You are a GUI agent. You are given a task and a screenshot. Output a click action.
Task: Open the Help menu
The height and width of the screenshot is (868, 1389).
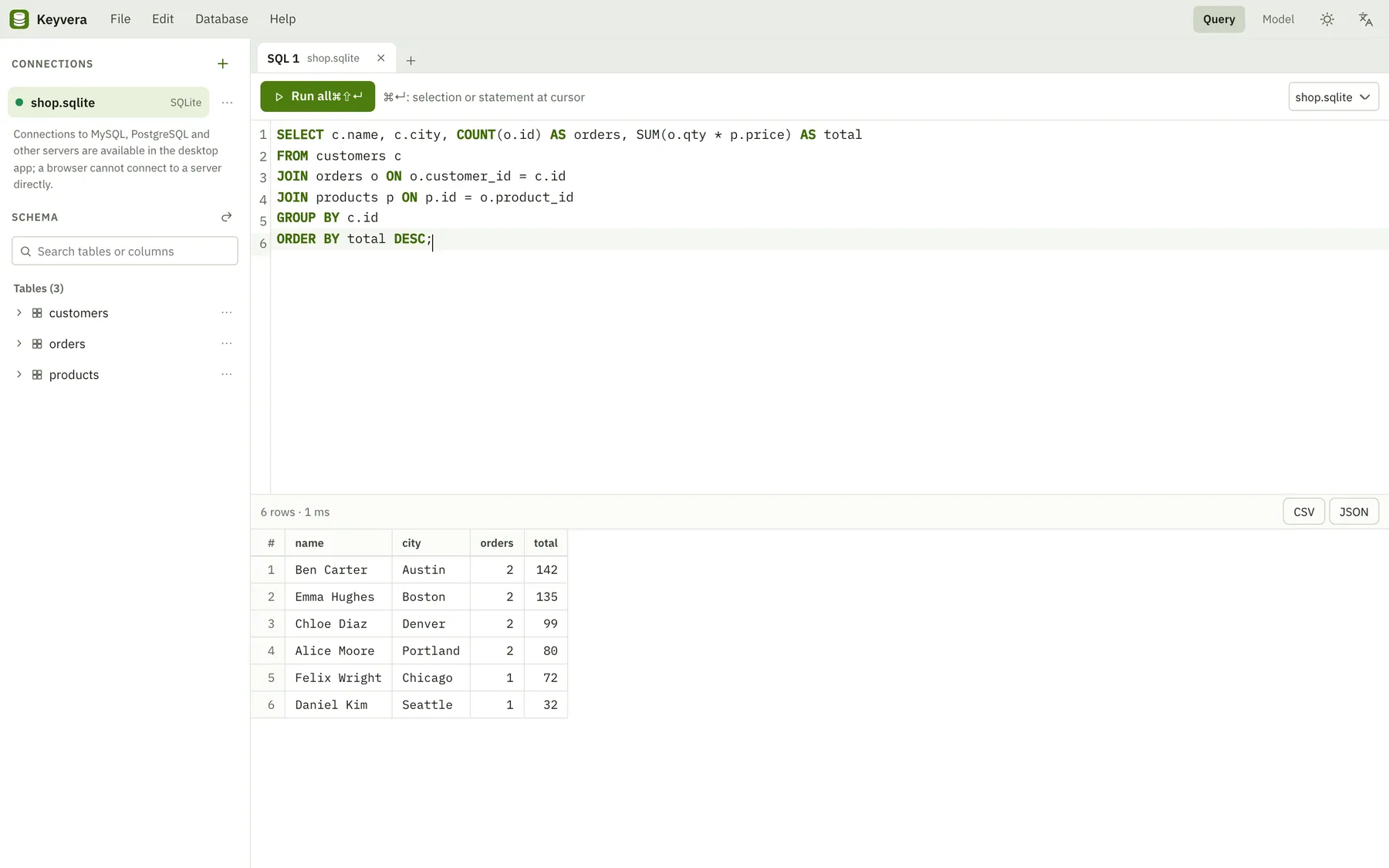pos(282,19)
